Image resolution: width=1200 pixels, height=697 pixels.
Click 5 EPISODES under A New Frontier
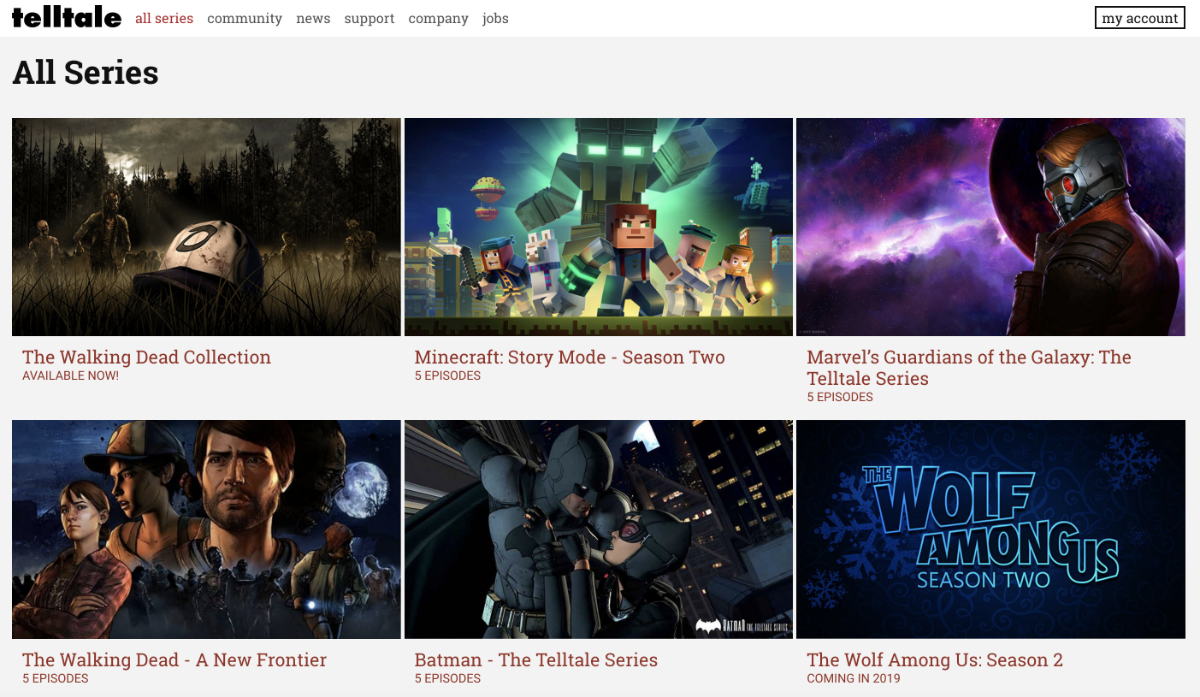coord(55,679)
